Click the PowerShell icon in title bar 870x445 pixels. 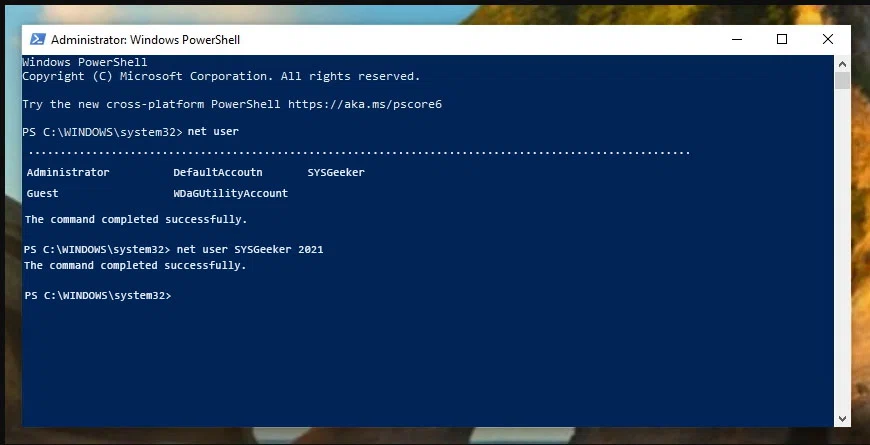click(x=38, y=39)
